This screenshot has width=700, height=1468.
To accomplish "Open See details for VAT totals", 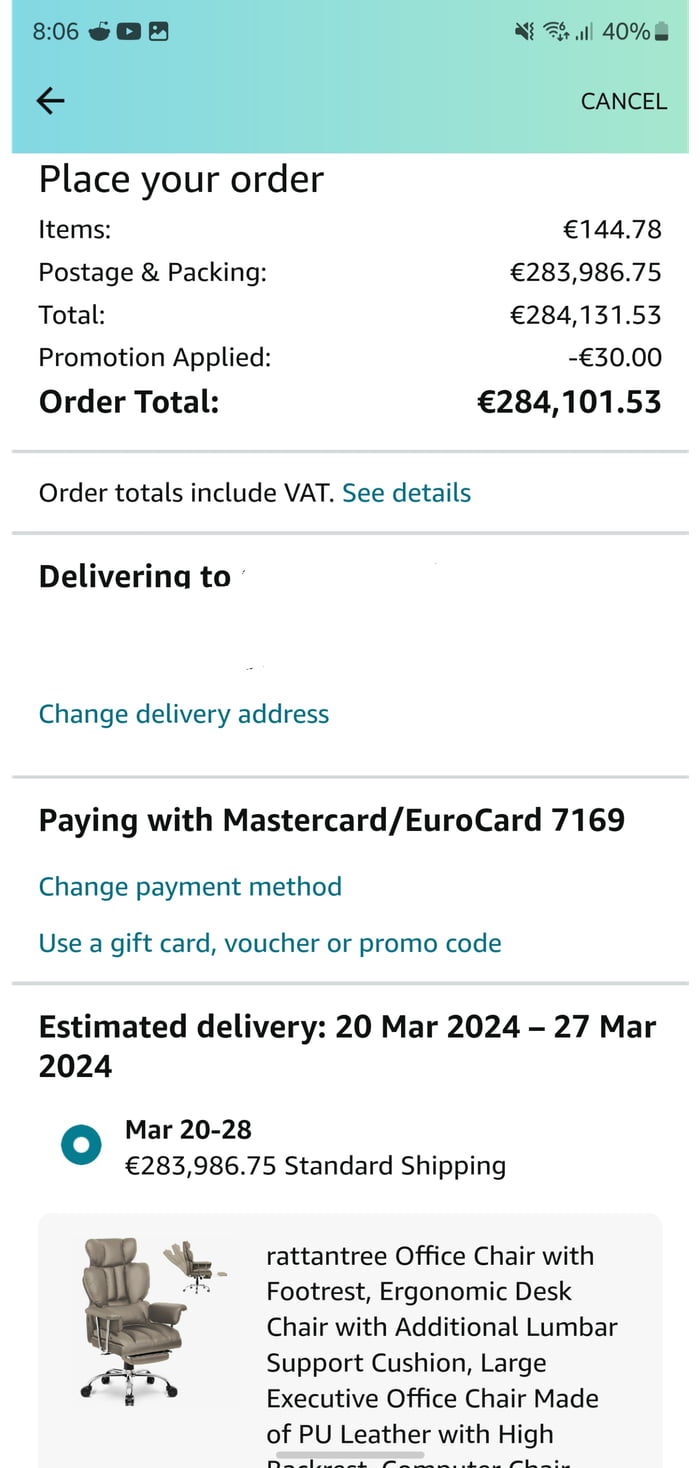I will point(406,492).
